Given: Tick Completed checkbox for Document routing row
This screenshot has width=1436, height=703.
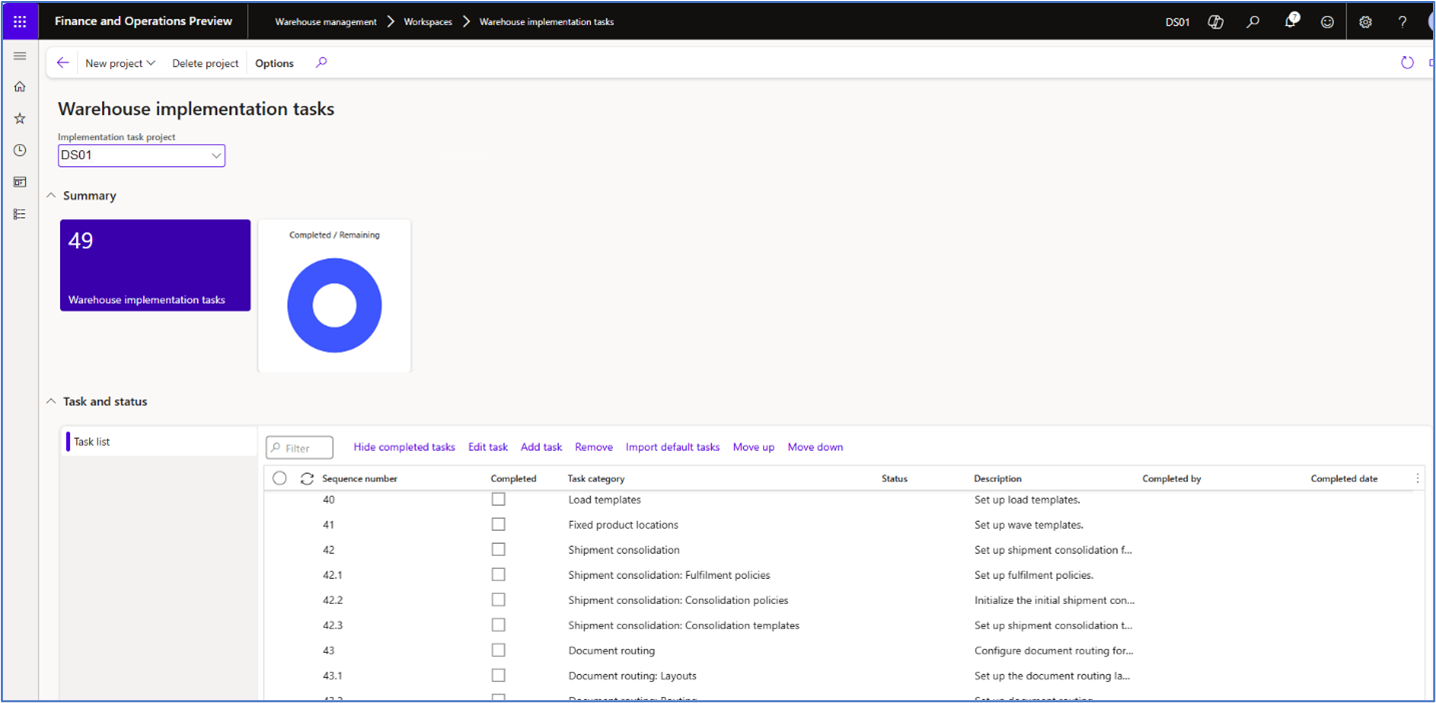Looking at the screenshot, I should point(498,650).
